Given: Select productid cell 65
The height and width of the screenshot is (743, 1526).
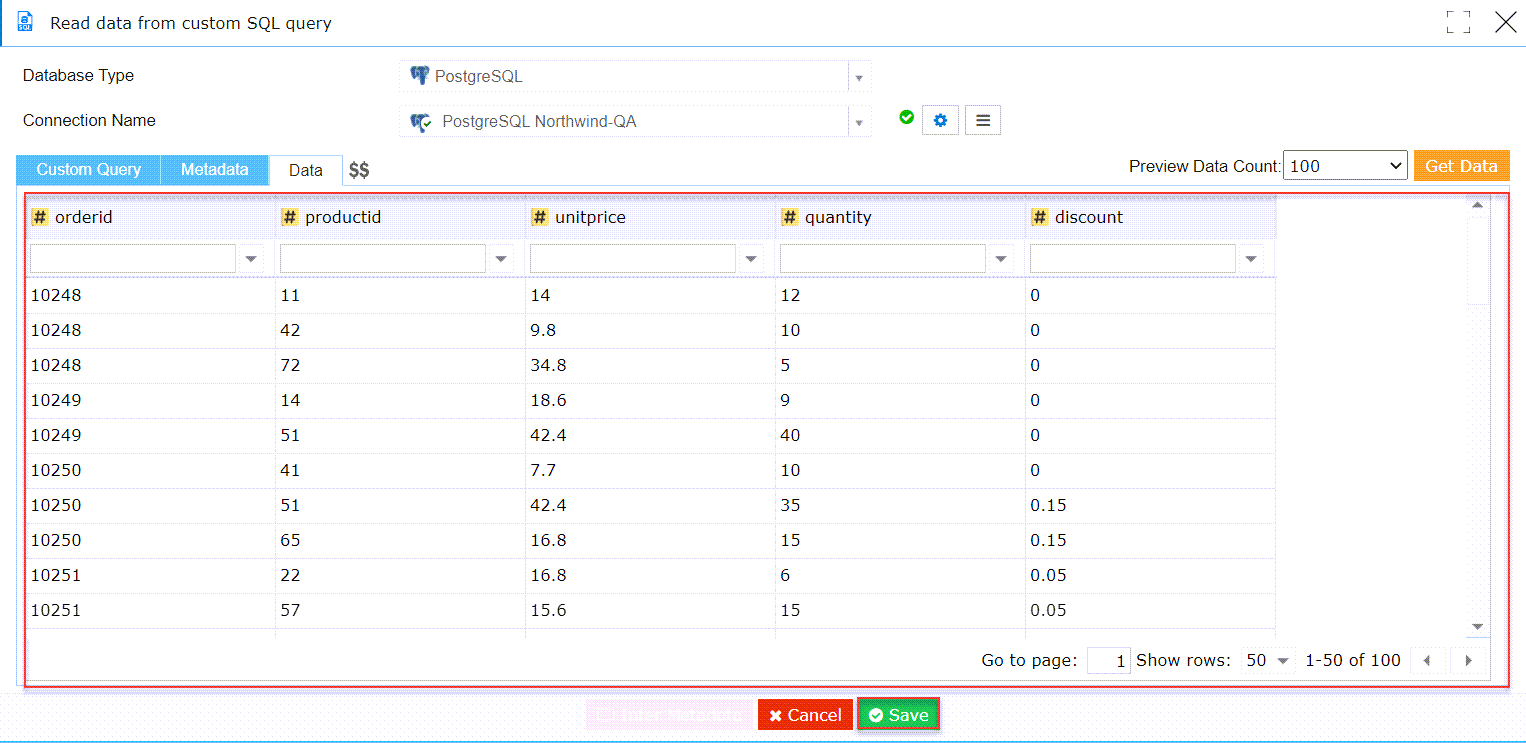Looking at the screenshot, I should pyautogui.click(x=400, y=540).
